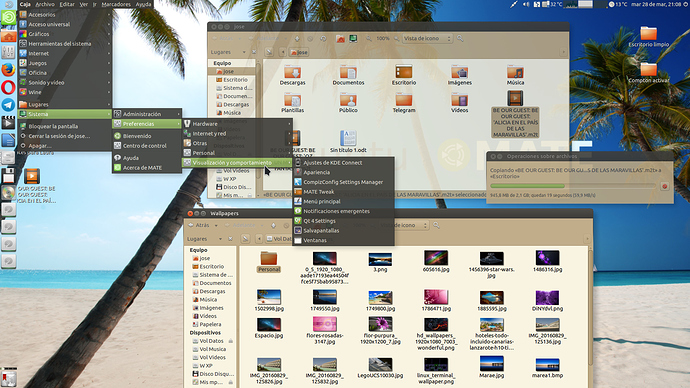Open Ventanas menu entry
This screenshot has height=388, width=690.
(343, 240)
